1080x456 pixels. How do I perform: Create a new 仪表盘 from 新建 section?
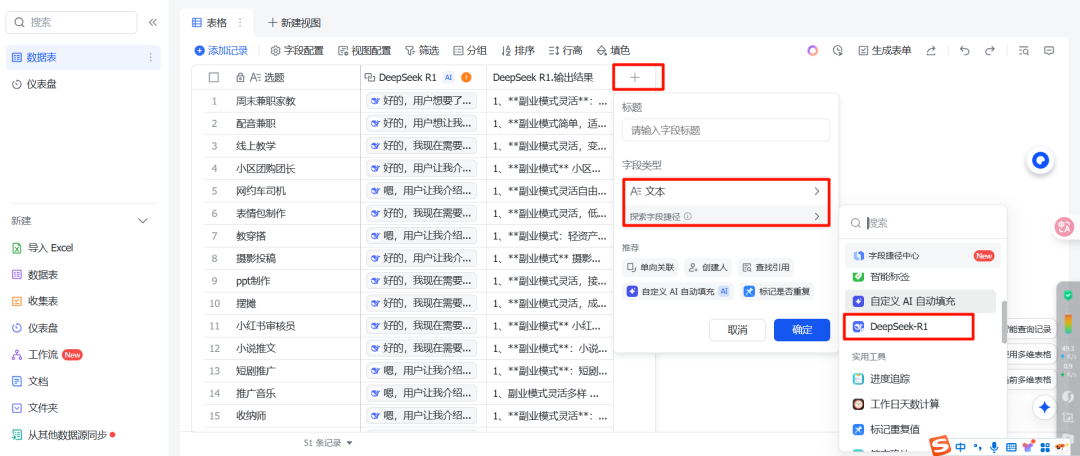pos(37,328)
